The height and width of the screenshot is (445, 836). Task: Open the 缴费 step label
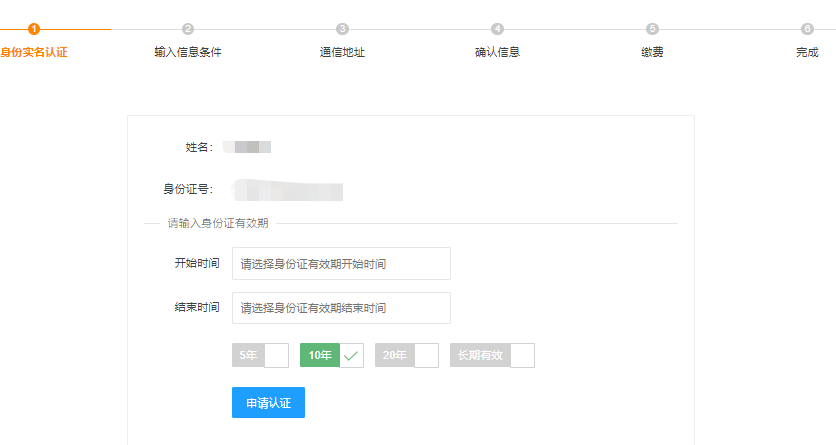[652, 52]
